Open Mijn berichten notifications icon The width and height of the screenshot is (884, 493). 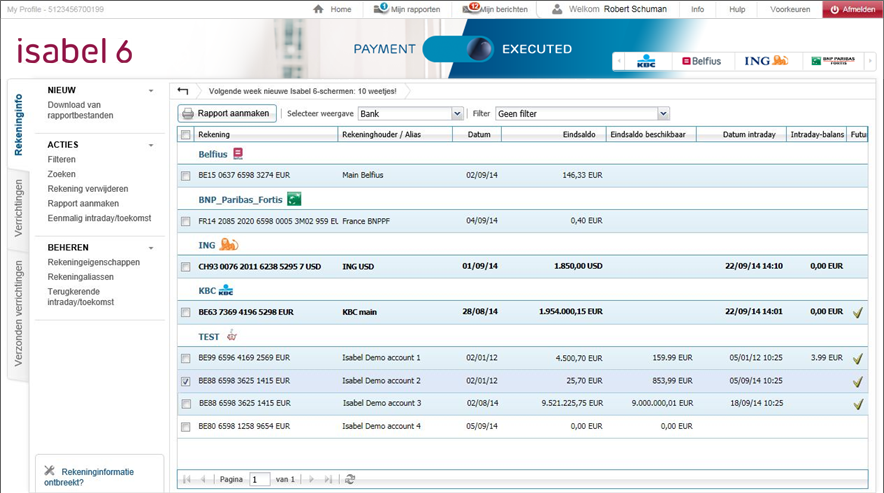pyautogui.click(x=471, y=9)
